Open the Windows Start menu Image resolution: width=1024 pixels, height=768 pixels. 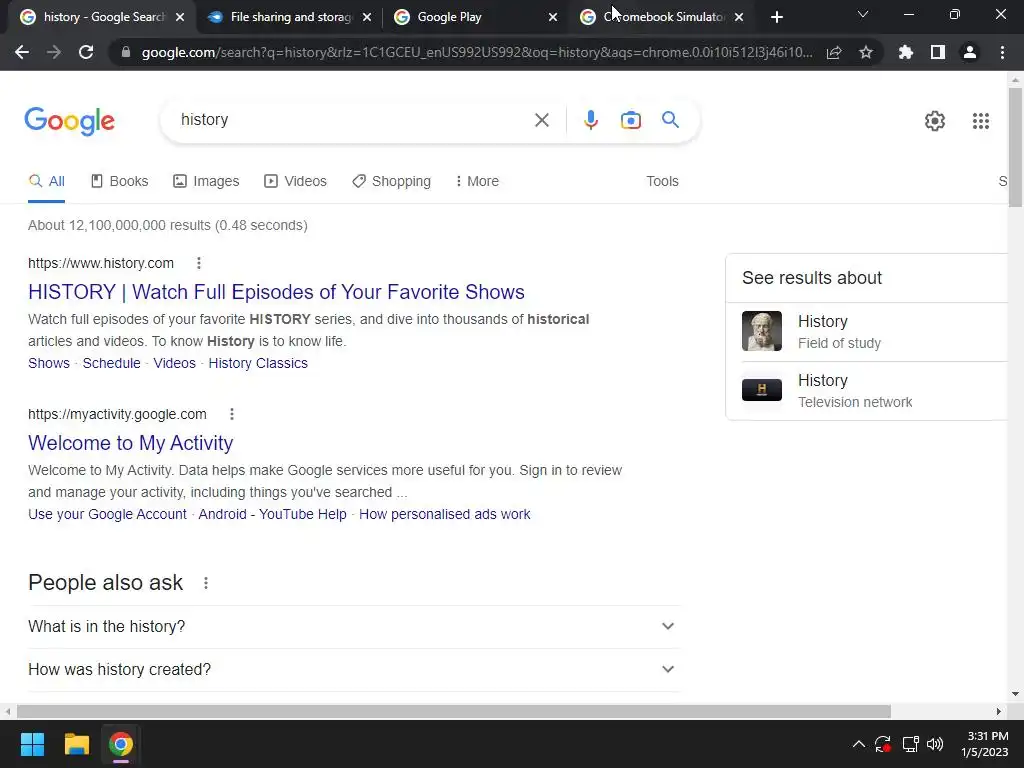click(x=32, y=744)
